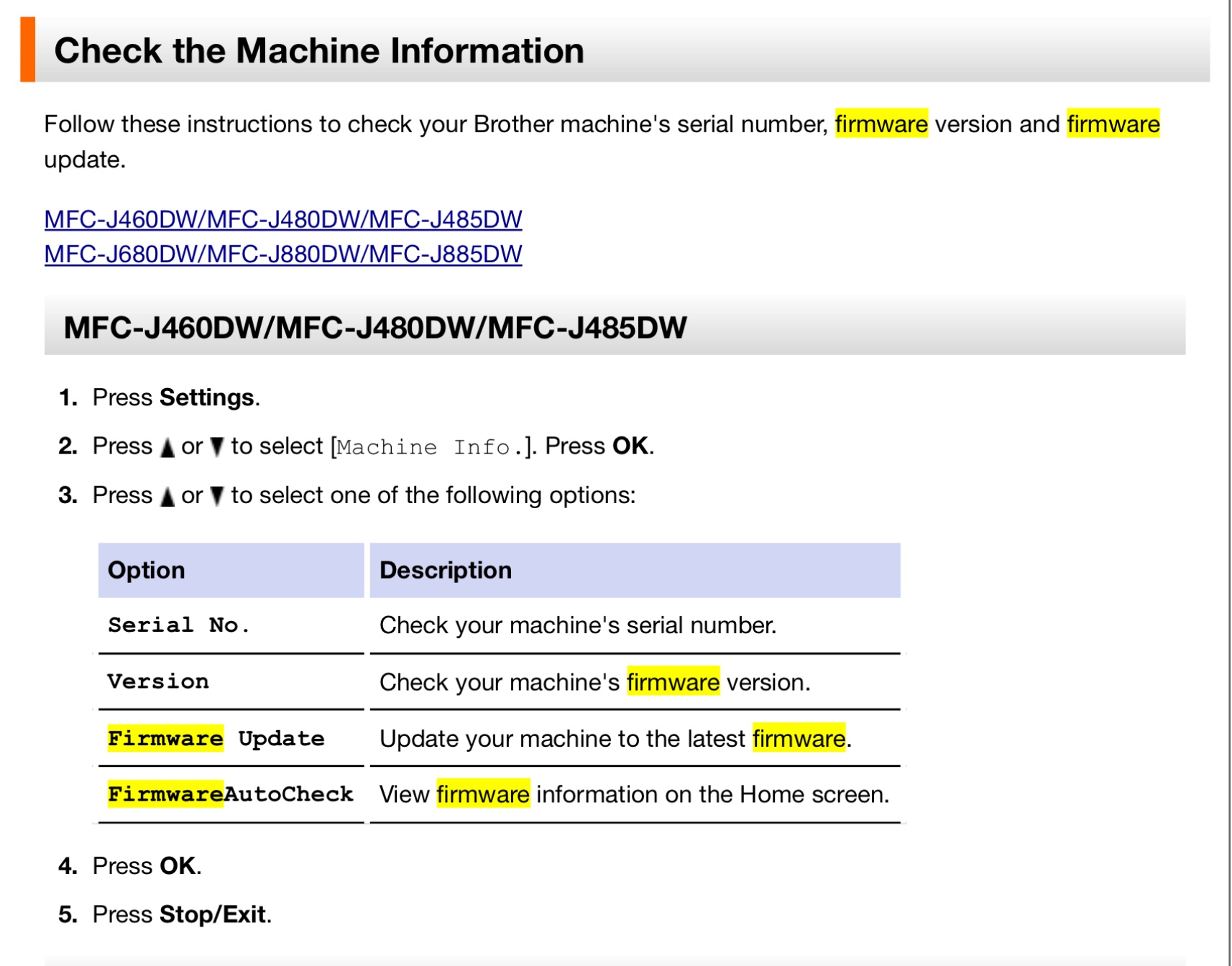The width and height of the screenshot is (1232, 966).
Task: Click the bold 'Stop/Exit' in step 5
Action: click(213, 914)
